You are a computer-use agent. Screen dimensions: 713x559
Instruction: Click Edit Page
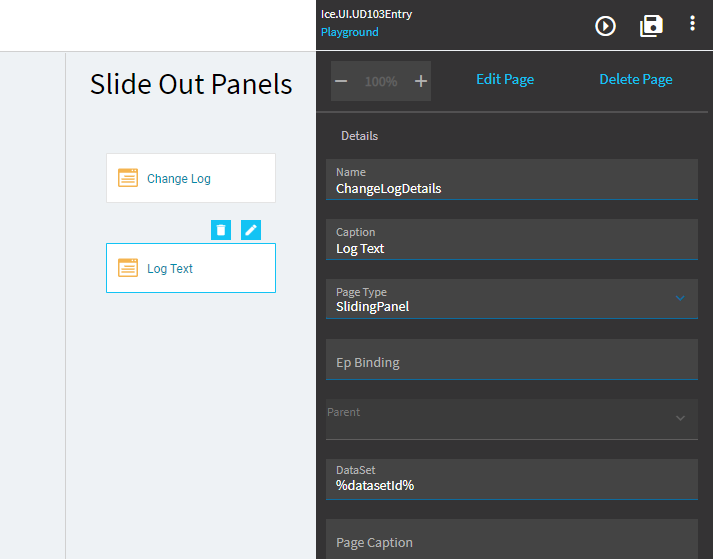click(x=505, y=79)
